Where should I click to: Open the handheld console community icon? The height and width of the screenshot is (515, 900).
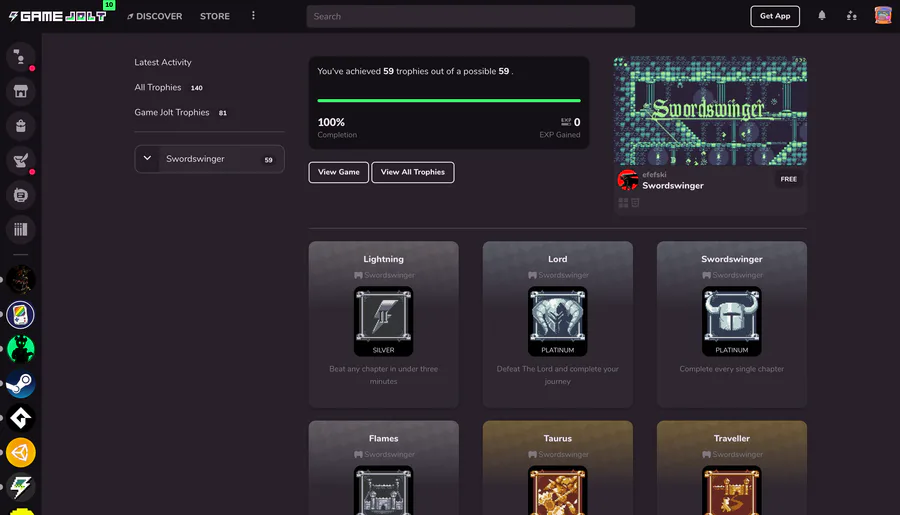21,315
